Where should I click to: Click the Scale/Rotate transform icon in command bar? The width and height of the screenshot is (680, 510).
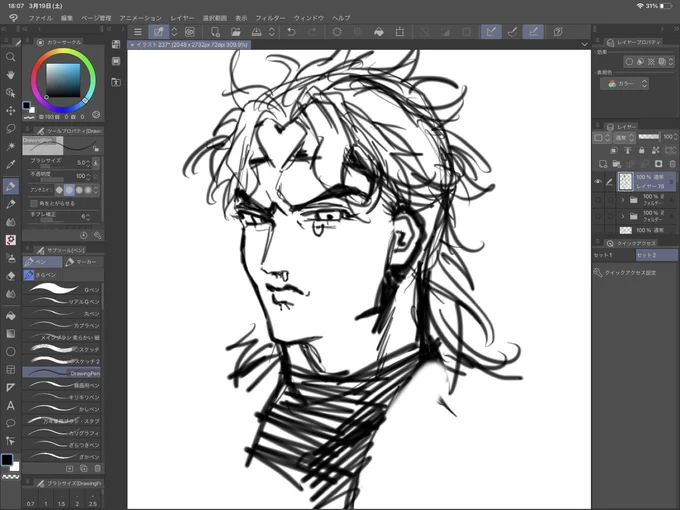click(400, 32)
